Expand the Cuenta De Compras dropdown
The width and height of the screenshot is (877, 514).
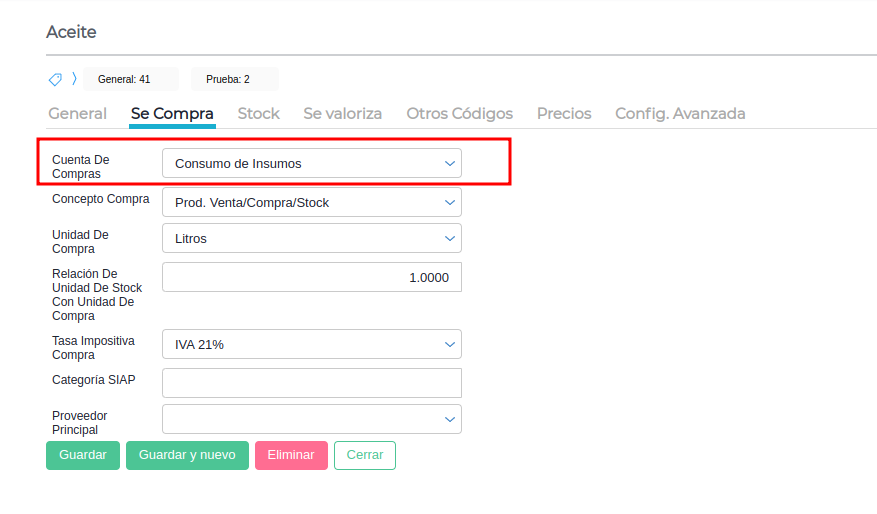(x=311, y=163)
